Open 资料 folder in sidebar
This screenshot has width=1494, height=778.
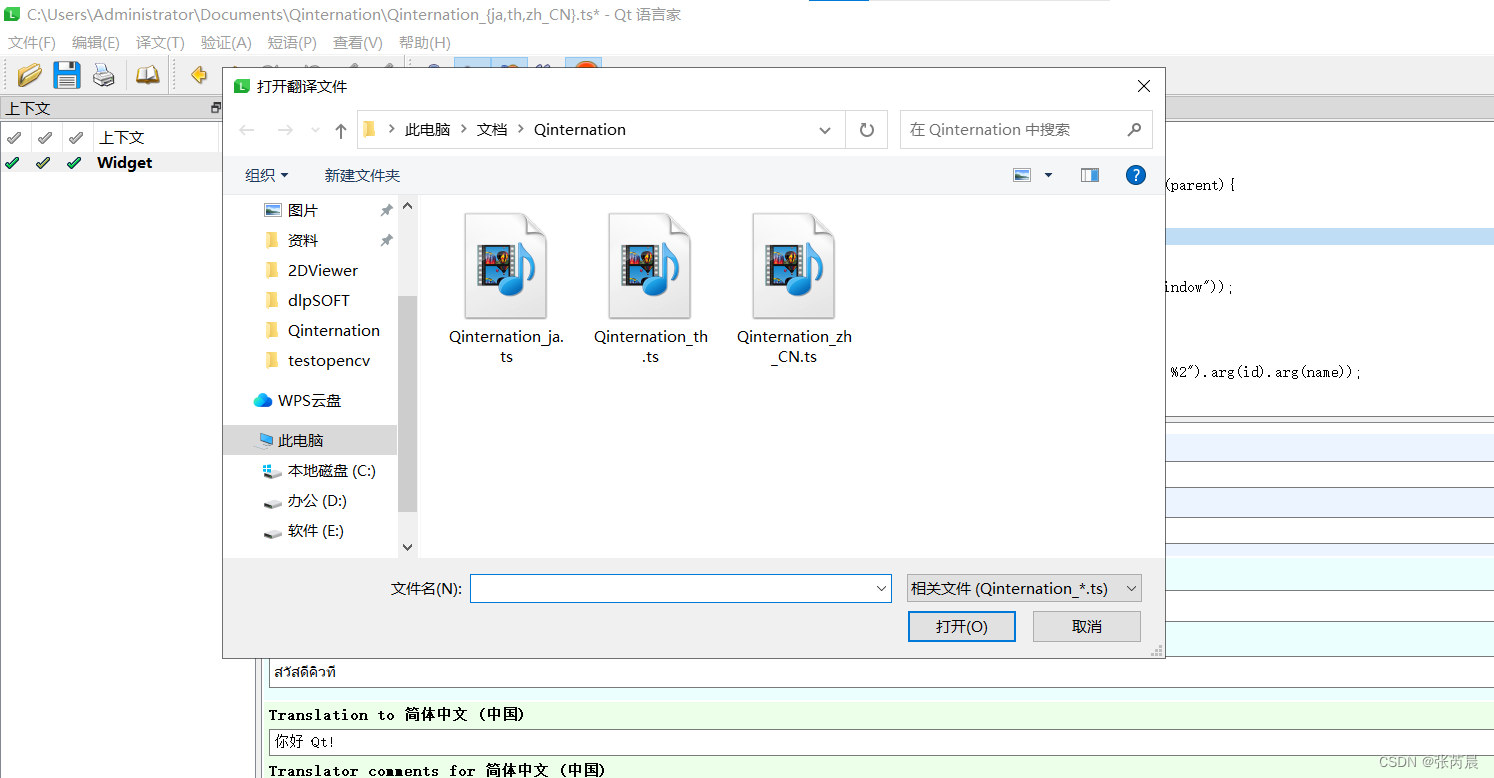[x=302, y=240]
